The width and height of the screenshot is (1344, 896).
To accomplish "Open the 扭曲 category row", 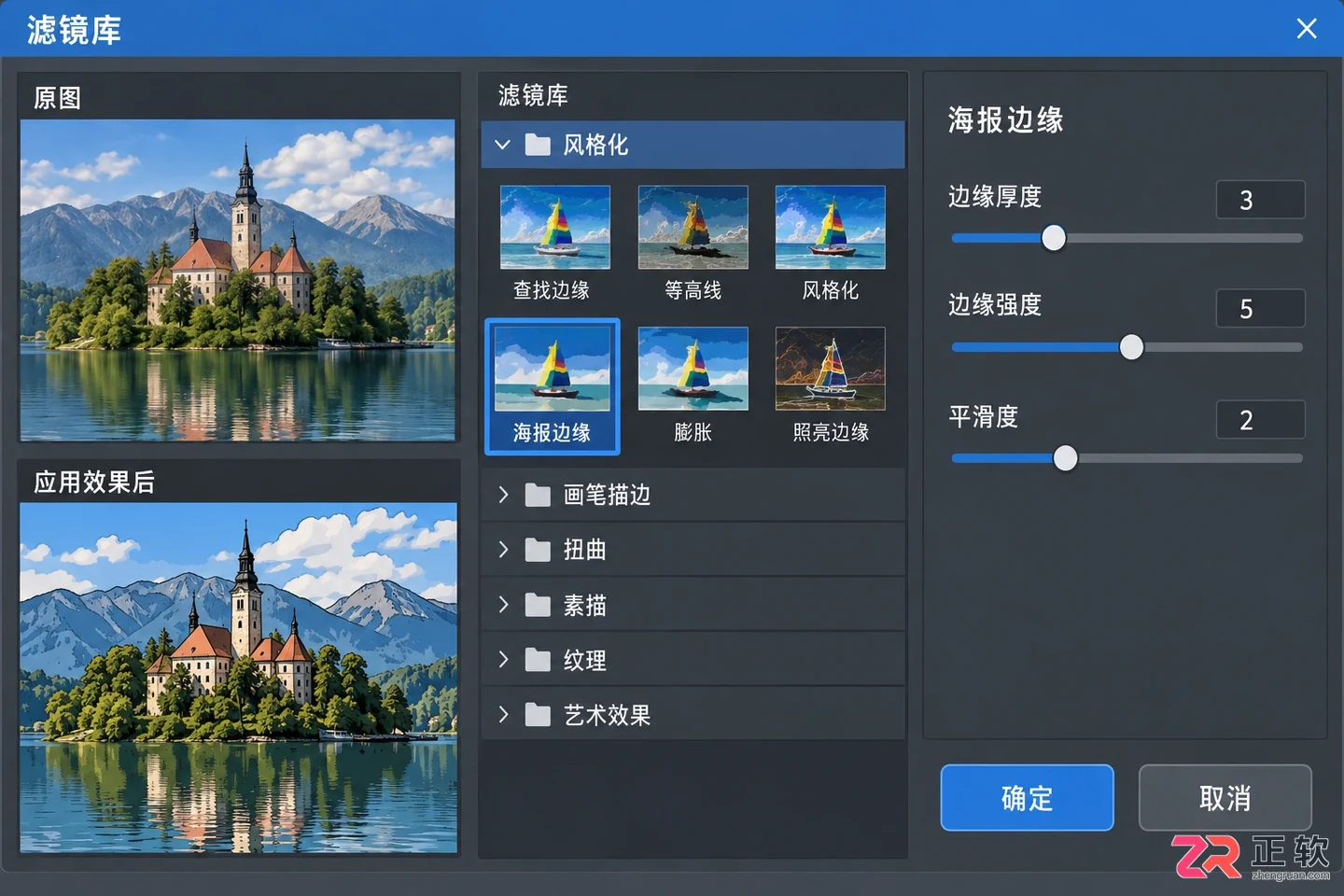I will (693, 550).
